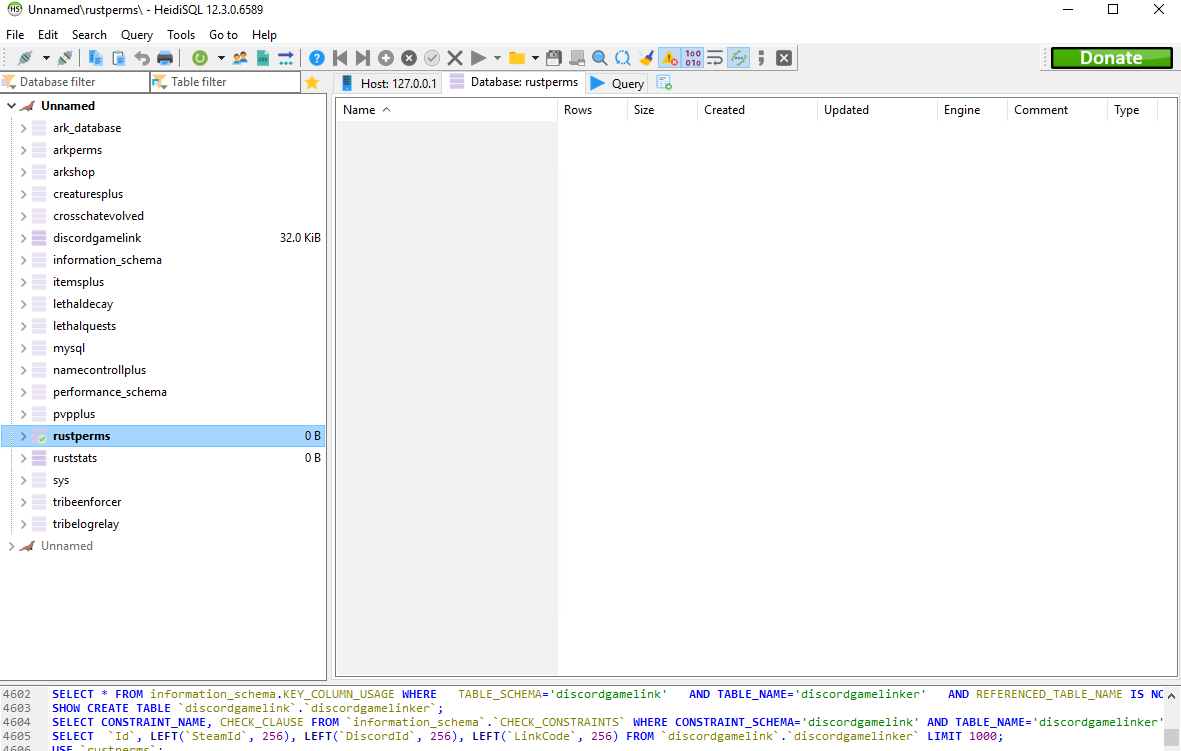The height and width of the screenshot is (751, 1181).
Task: Sort by Rows column header
Action: 592,110
